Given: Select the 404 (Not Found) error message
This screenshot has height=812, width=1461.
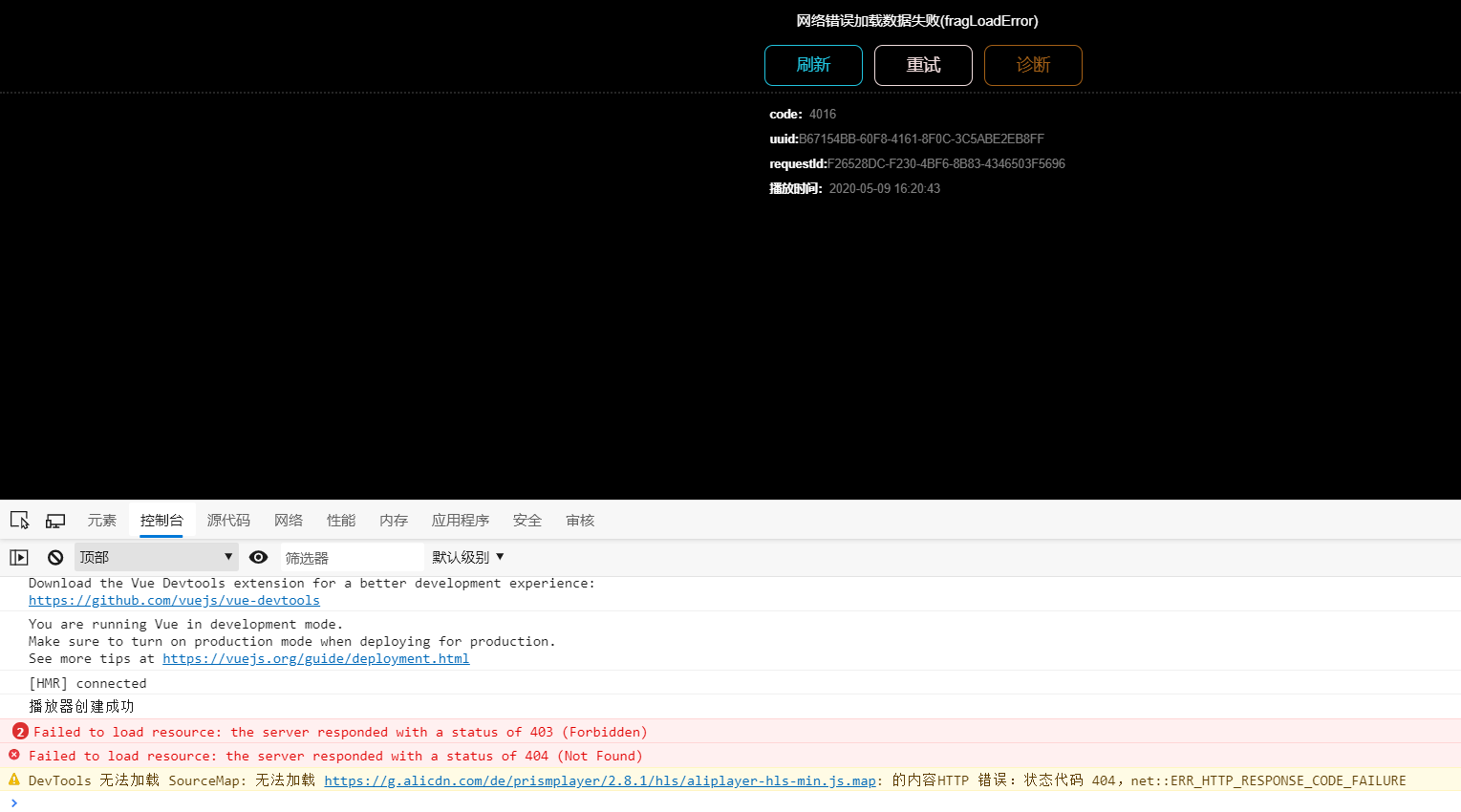Looking at the screenshot, I should point(335,756).
